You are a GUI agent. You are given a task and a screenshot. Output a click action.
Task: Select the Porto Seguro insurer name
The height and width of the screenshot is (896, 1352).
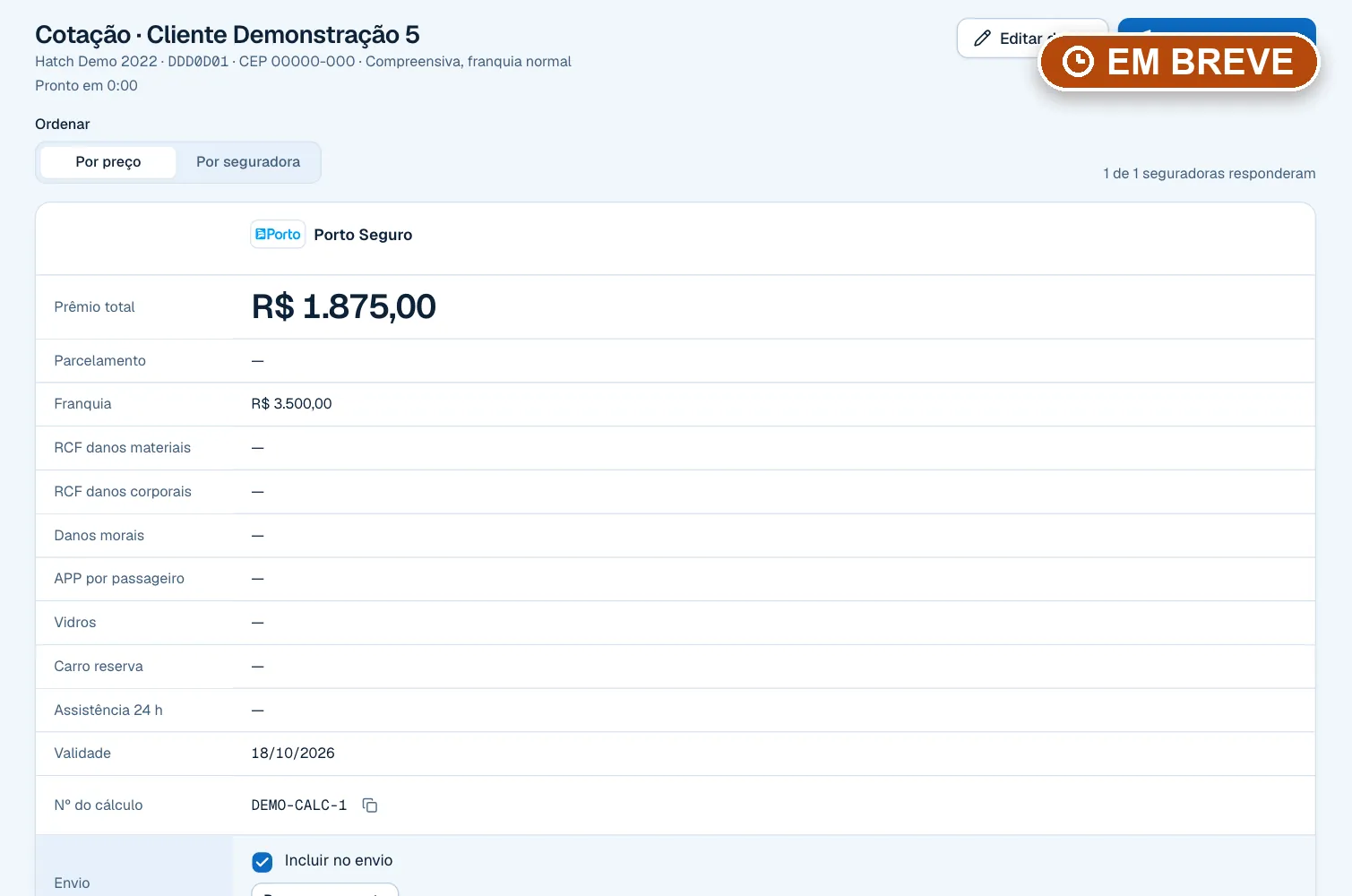pyautogui.click(x=363, y=235)
